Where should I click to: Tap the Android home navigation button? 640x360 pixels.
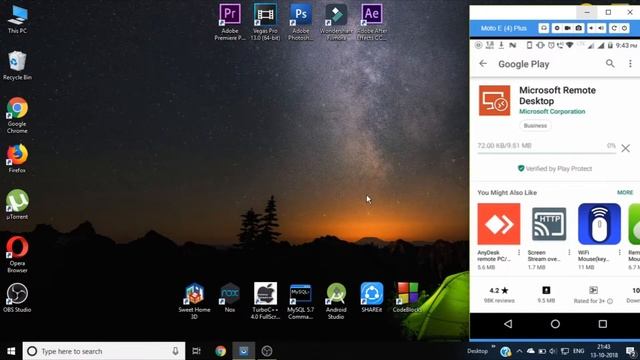[x=555, y=324]
